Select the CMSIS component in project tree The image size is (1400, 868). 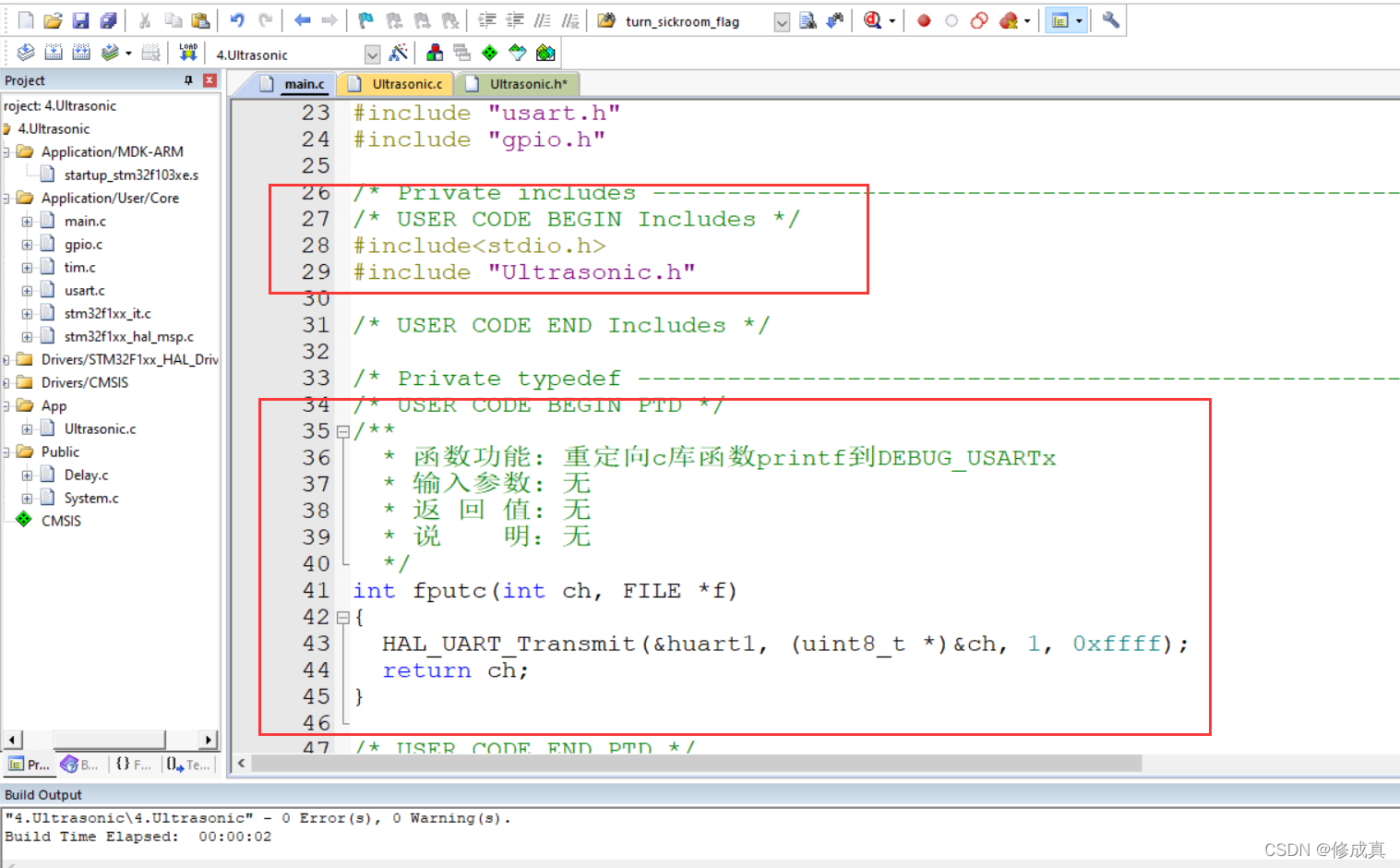(61, 522)
